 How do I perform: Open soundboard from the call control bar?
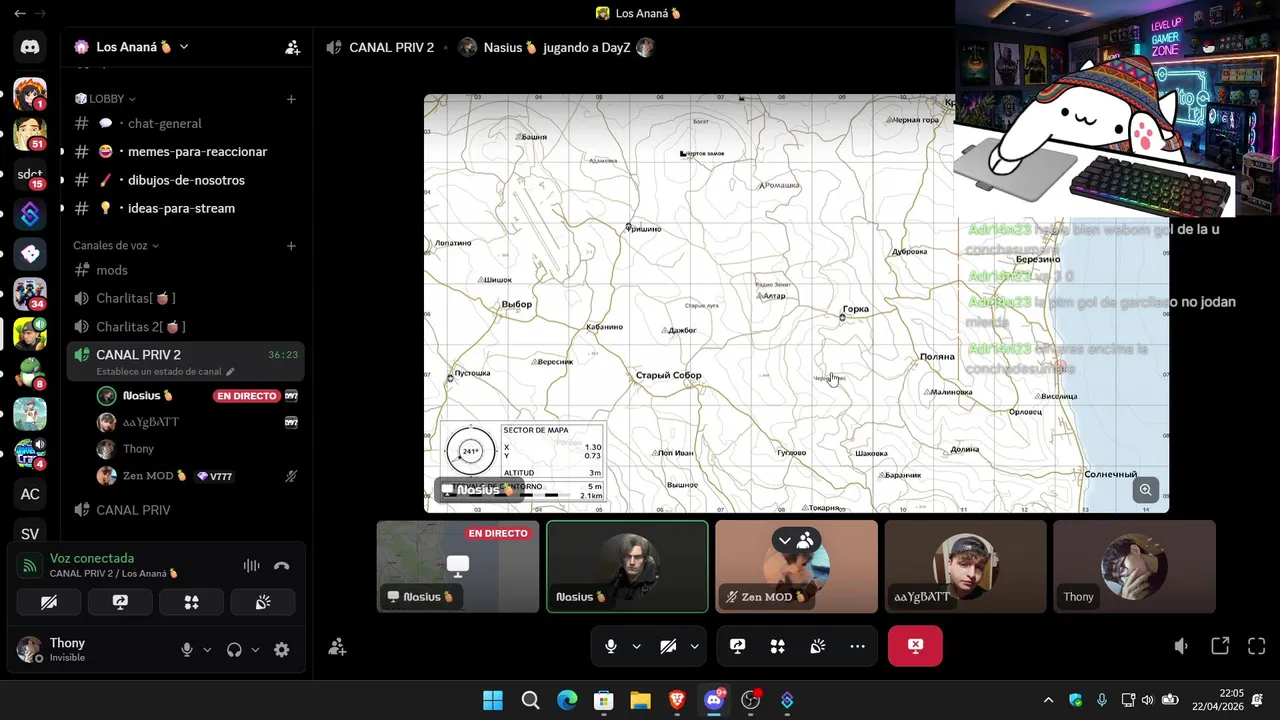[817, 646]
